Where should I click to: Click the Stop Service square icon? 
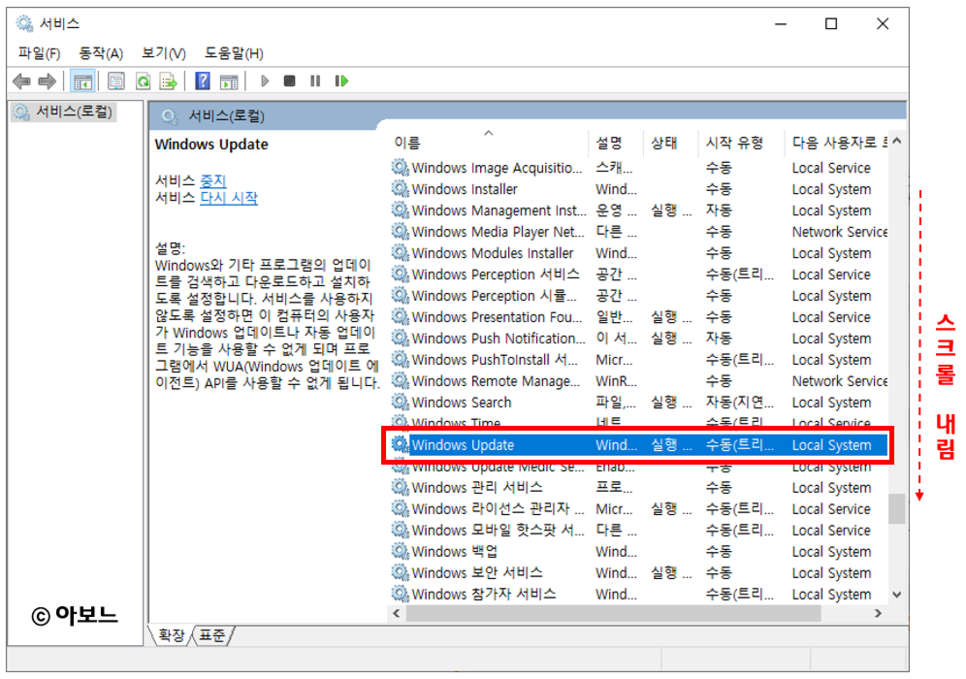[x=289, y=81]
